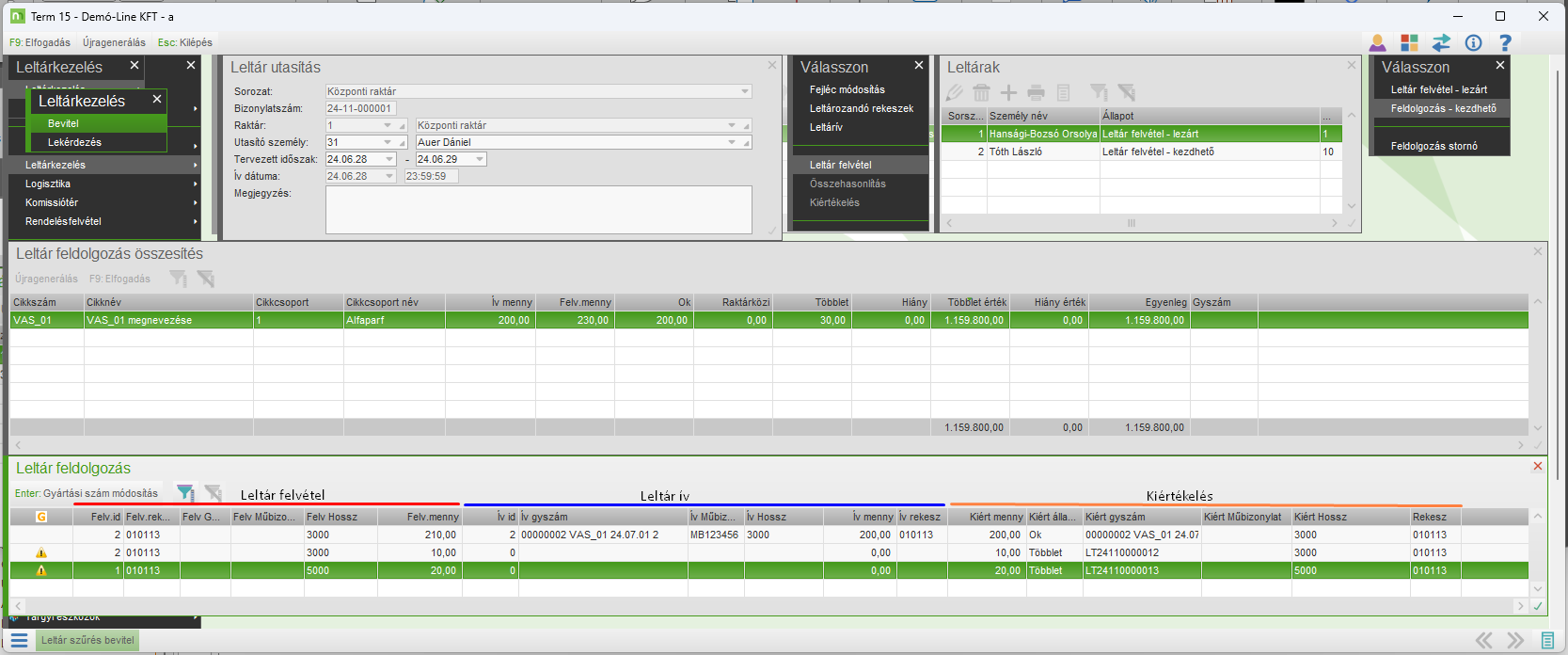Click the user profile icon in the top toolbar

coord(1377,42)
